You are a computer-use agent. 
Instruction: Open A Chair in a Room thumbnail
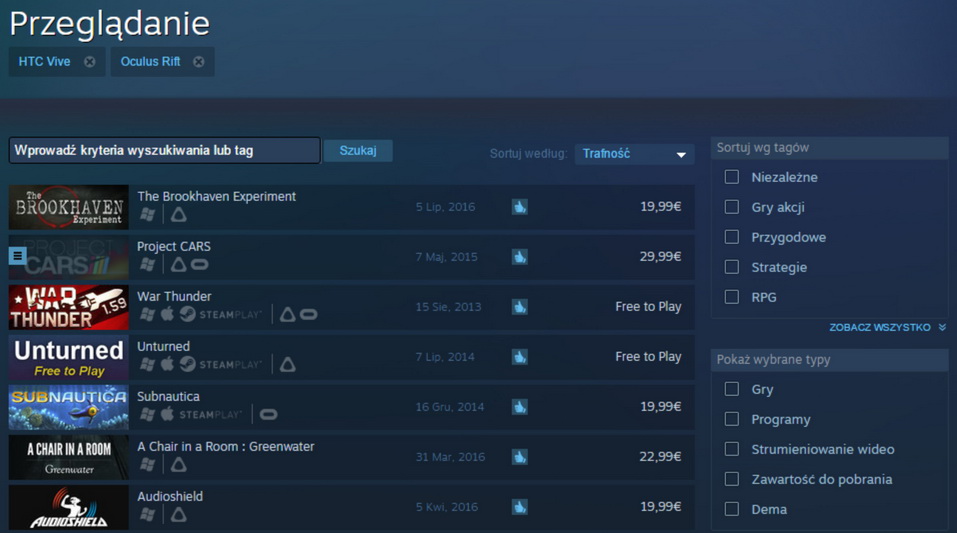pyautogui.click(x=69, y=457)
